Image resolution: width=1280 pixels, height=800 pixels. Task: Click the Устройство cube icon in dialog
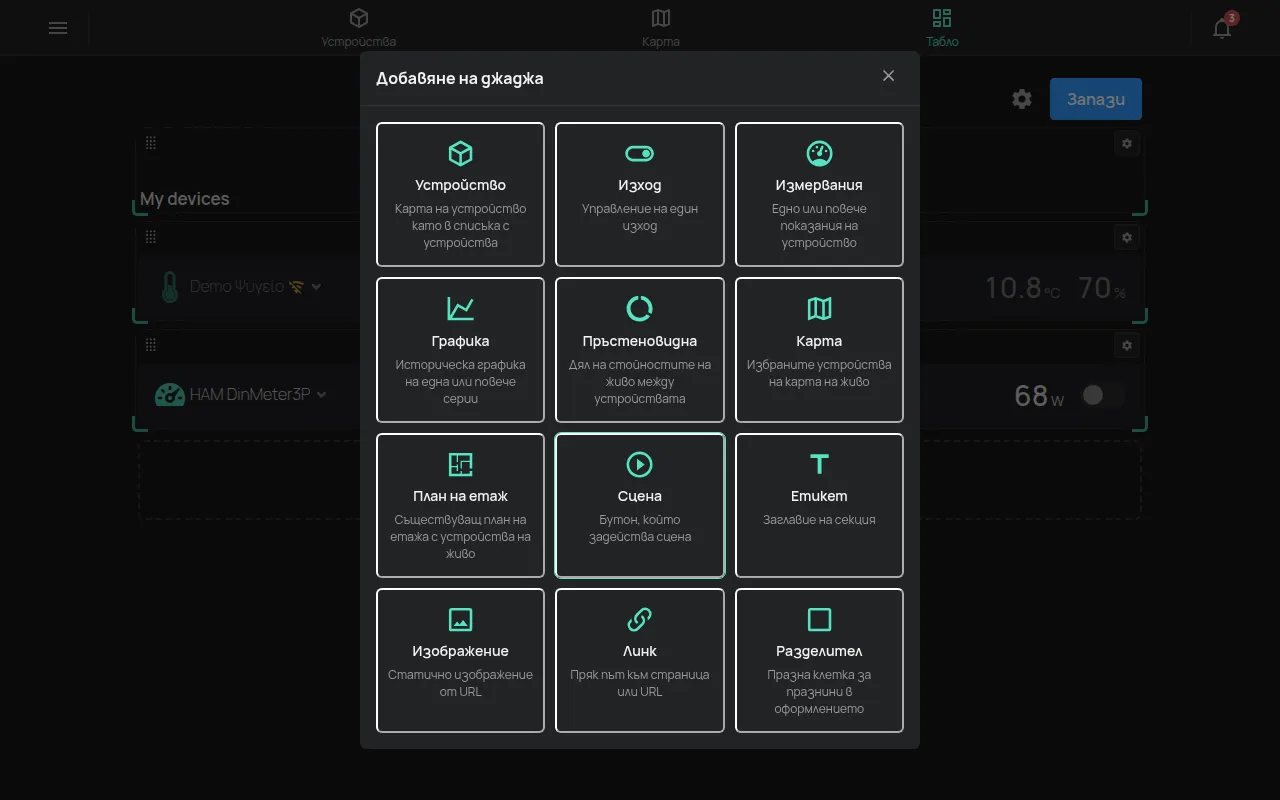click(460, 153)
